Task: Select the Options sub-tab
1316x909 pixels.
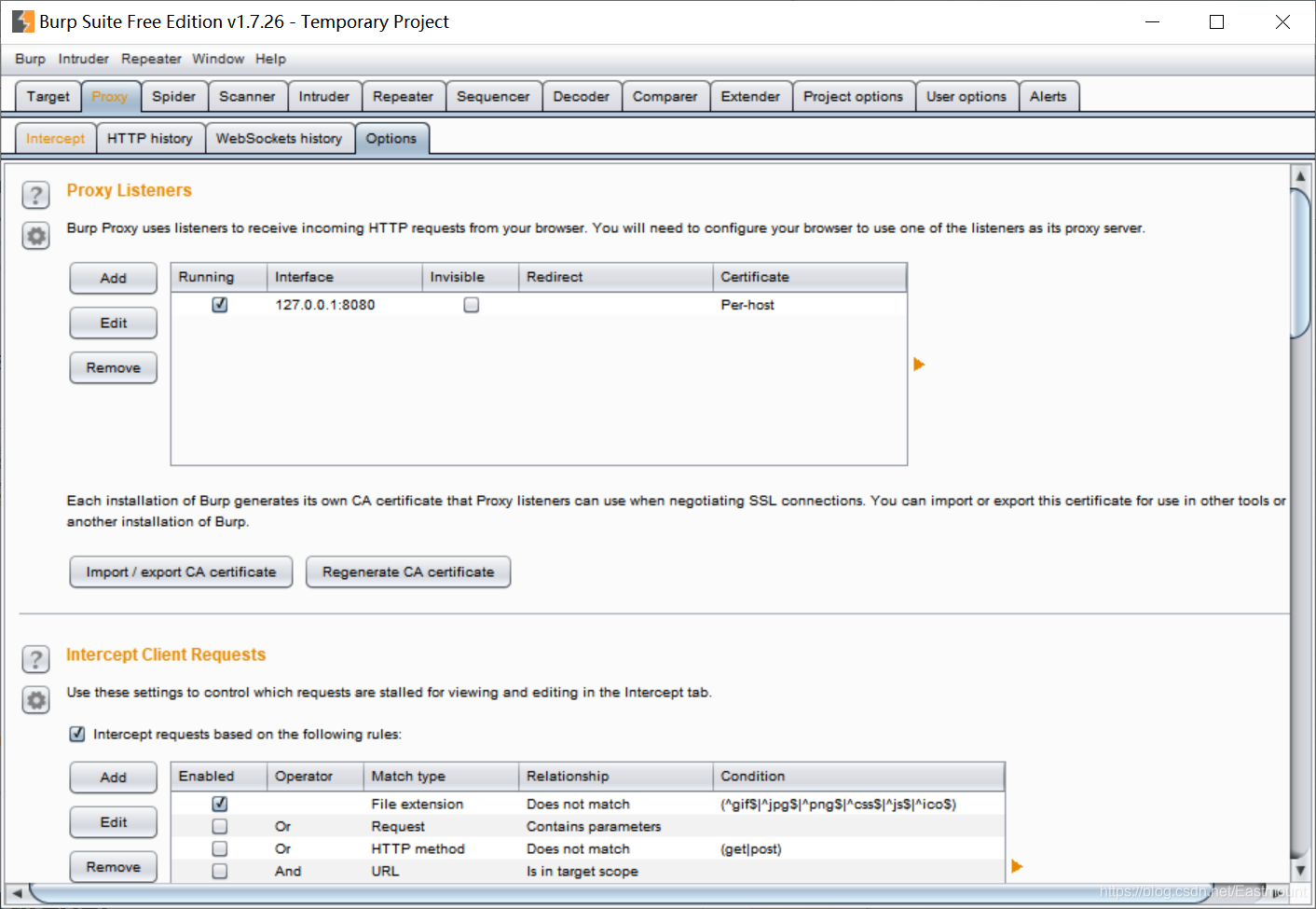Action: (391, 138)
